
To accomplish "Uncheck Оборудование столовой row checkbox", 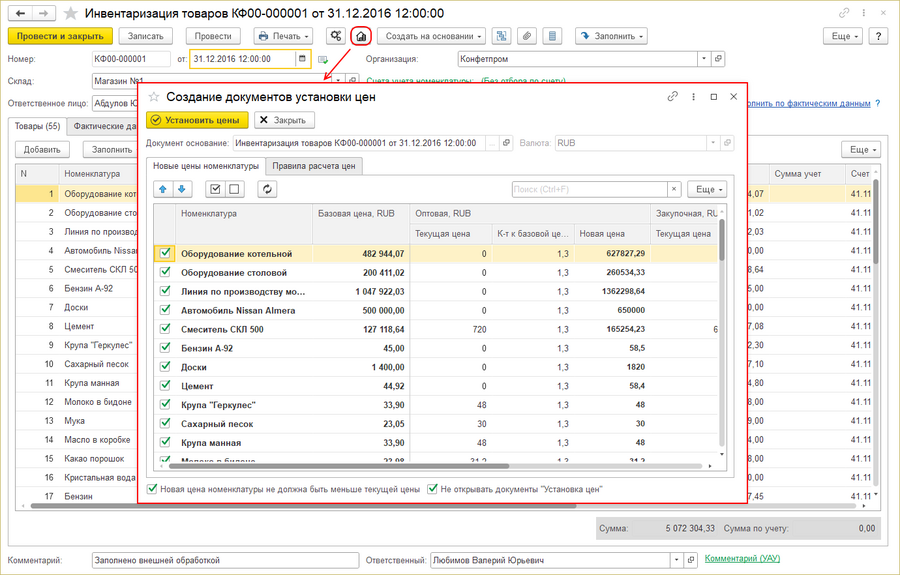I will pos(165,272).
